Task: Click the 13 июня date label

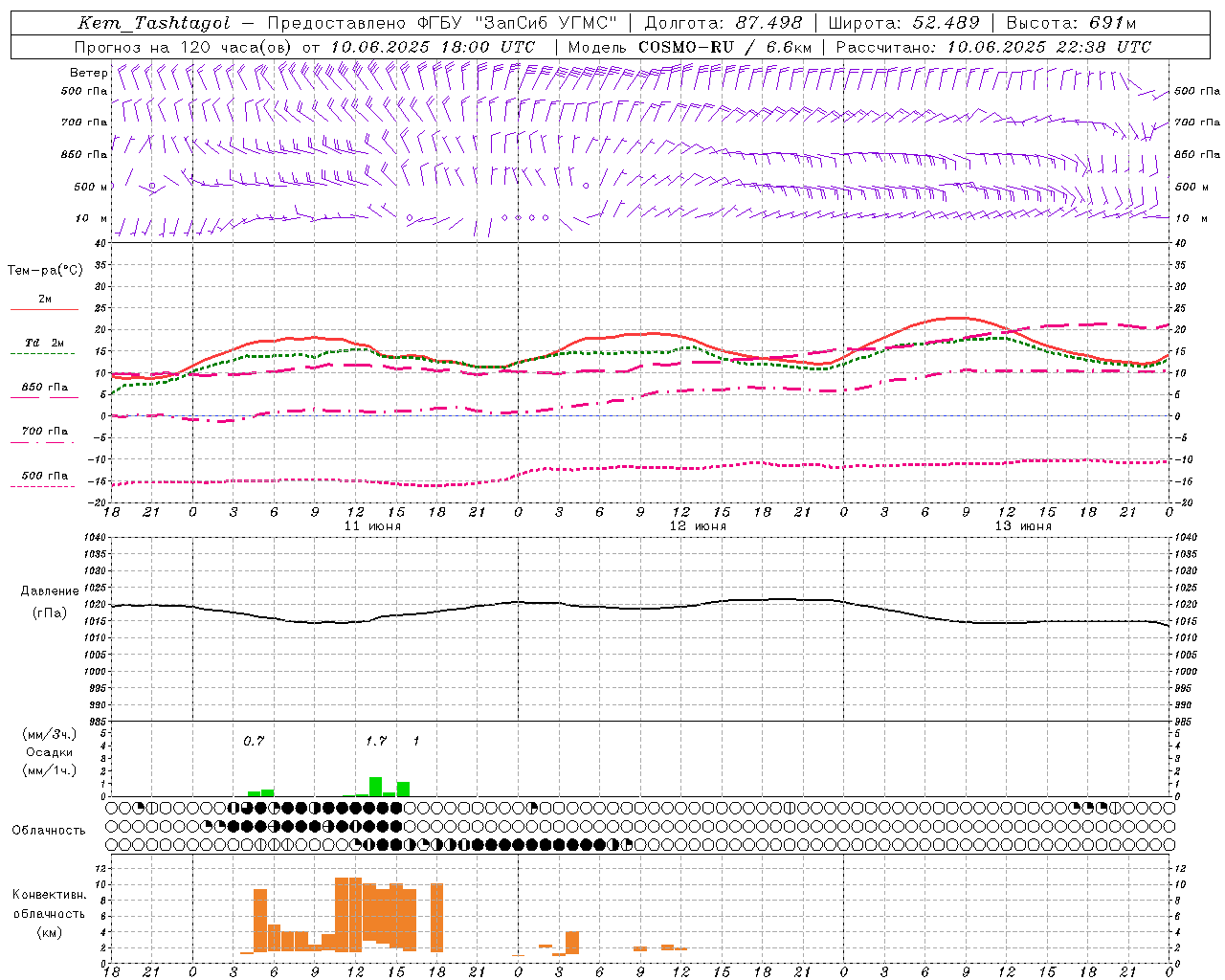Action: (1023, 525)
